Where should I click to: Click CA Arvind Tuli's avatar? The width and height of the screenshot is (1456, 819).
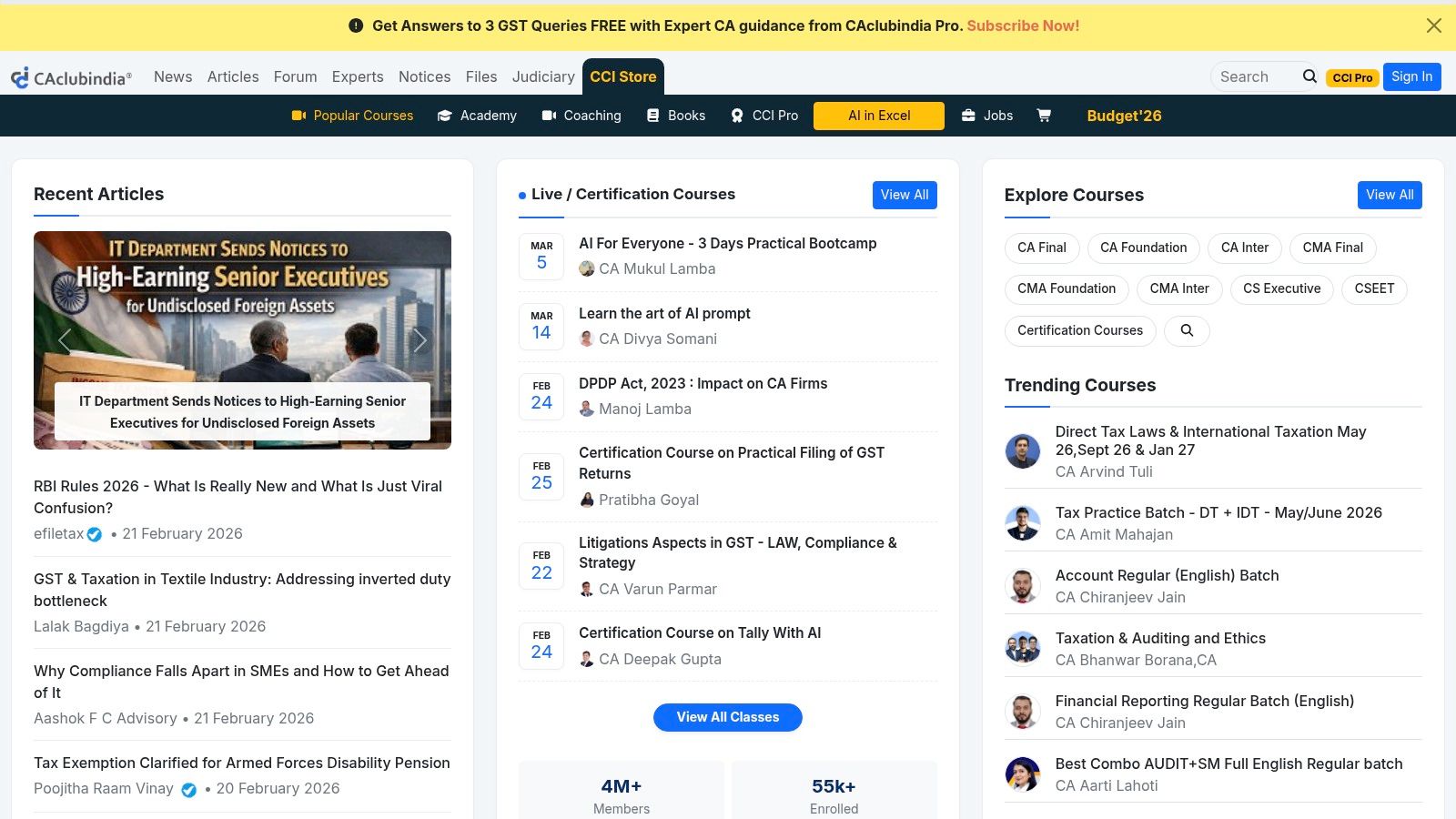(1023, 451)
